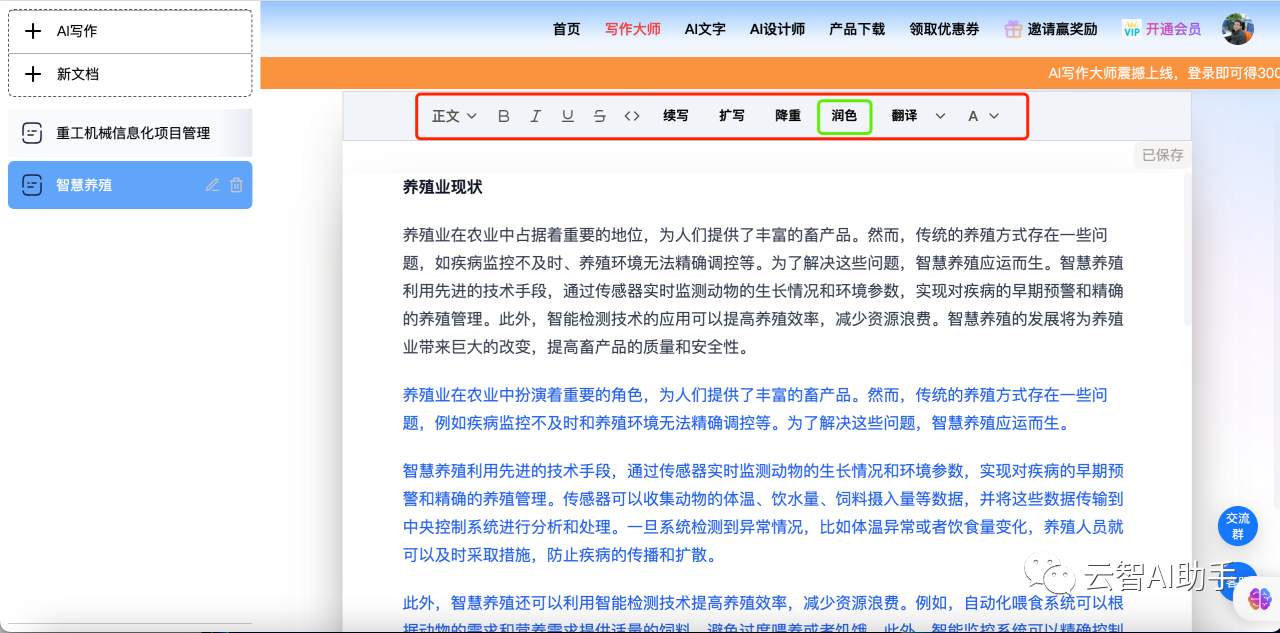Click 续写 to continue writing

click(x=675, y=115)
